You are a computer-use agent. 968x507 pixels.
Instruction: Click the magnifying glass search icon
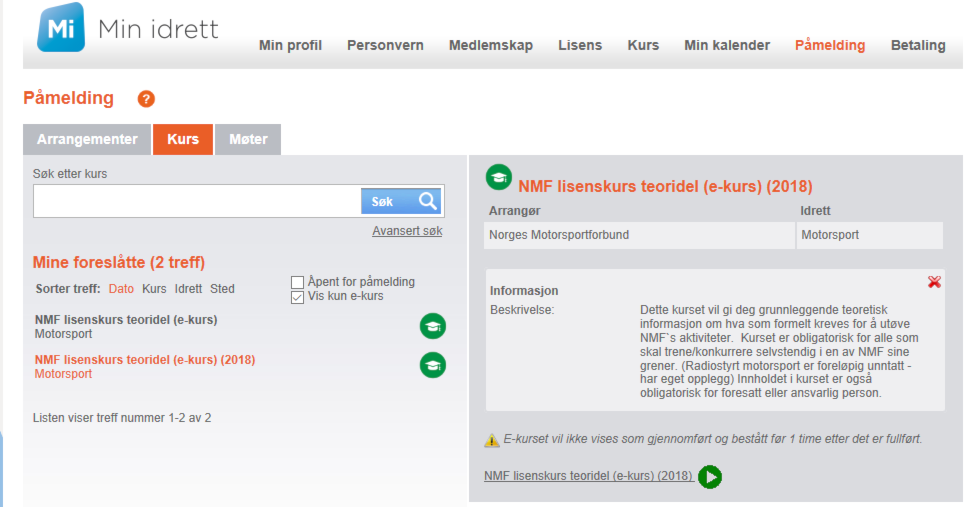click(427, 201)
